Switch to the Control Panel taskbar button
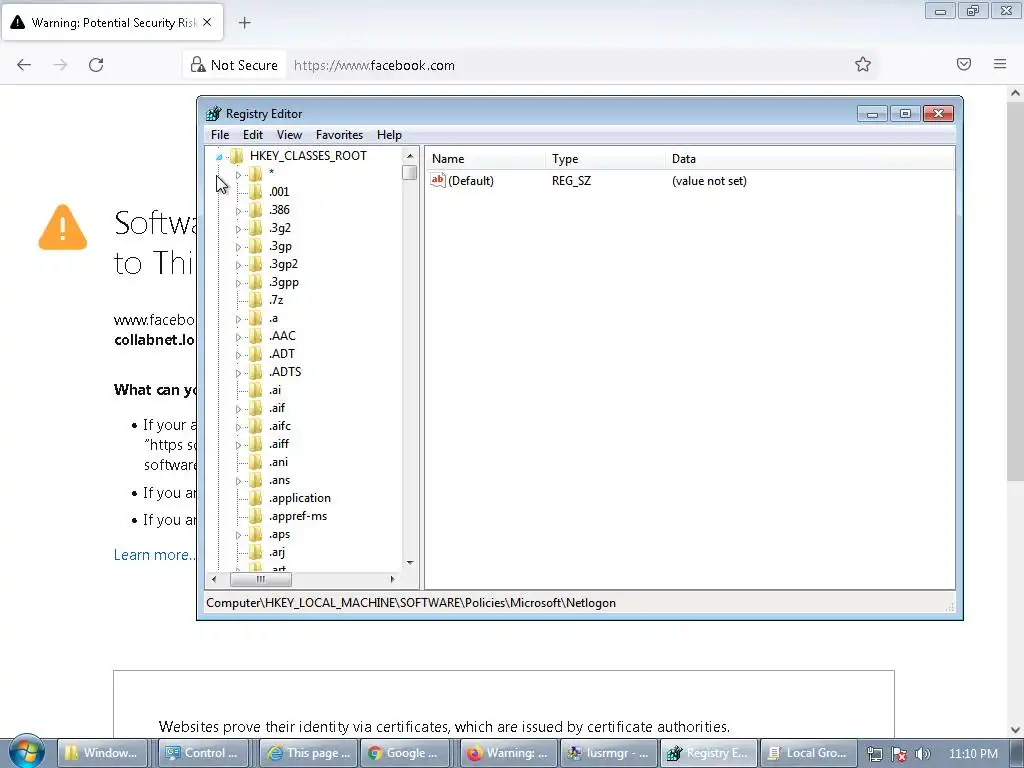The image size is (1024, 768). pos(204,753)
